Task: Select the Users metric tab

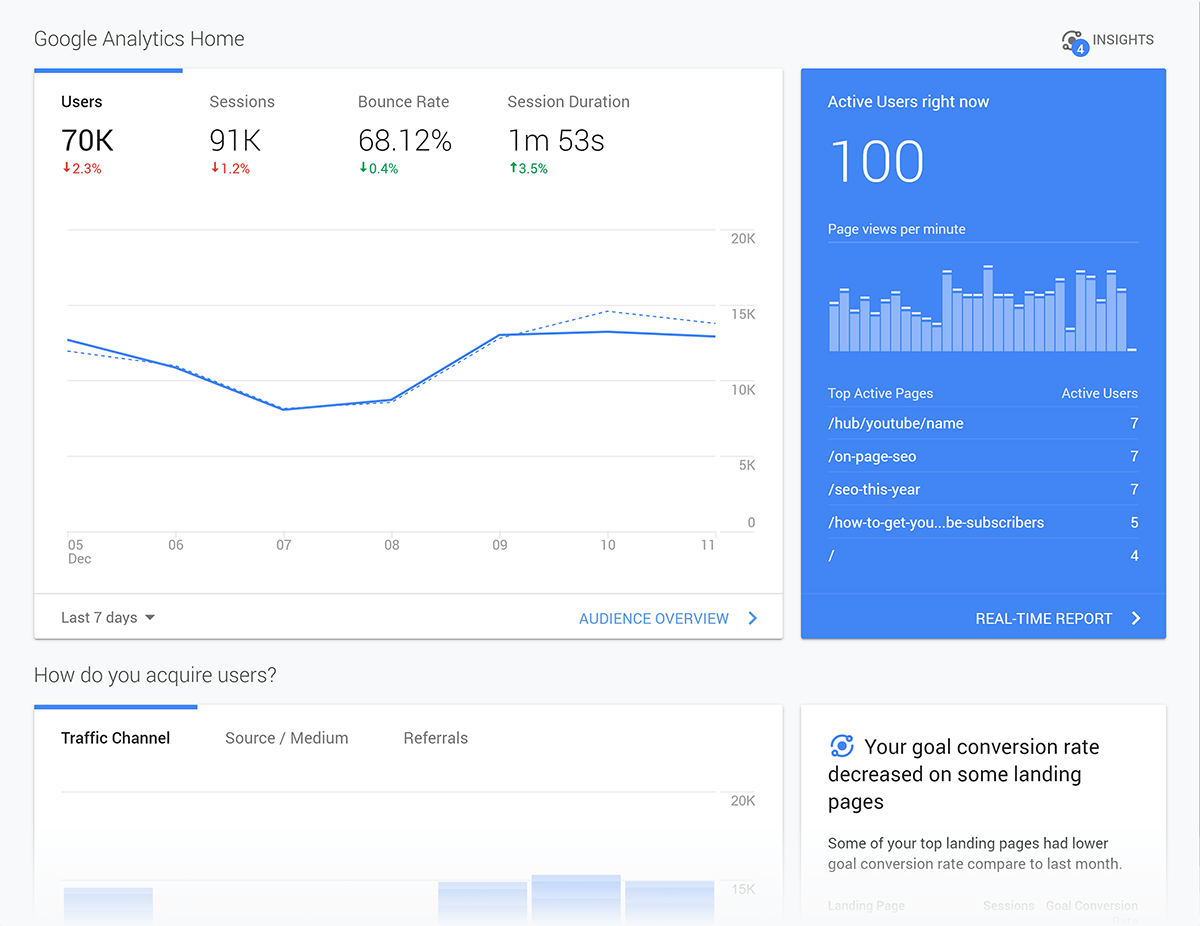Action: (x=82, y=101)
